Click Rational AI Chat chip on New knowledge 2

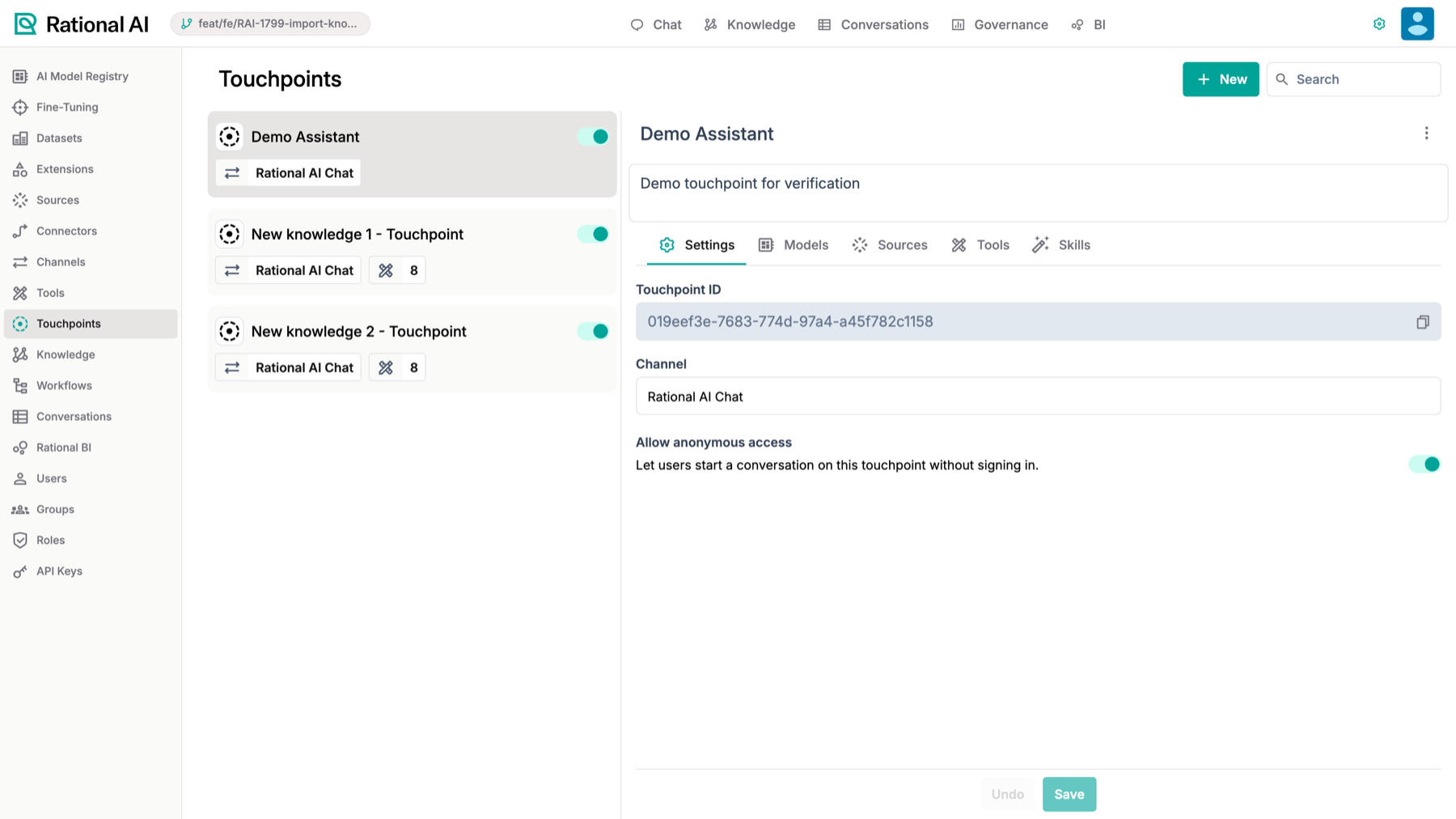click(x=288, y=367)
